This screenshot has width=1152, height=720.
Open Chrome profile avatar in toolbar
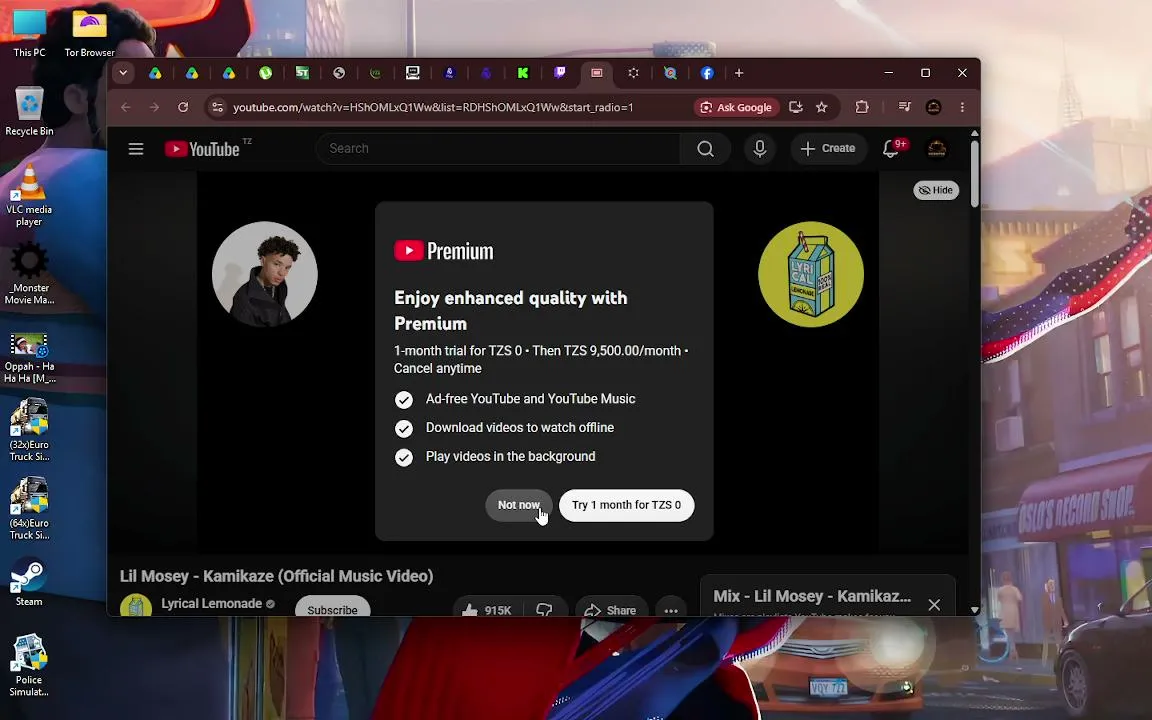pos(934,107)
